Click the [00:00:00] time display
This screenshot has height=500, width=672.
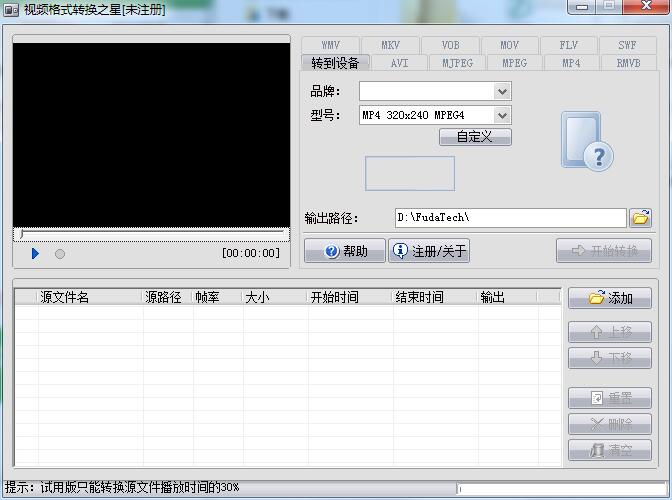(251, 253)
